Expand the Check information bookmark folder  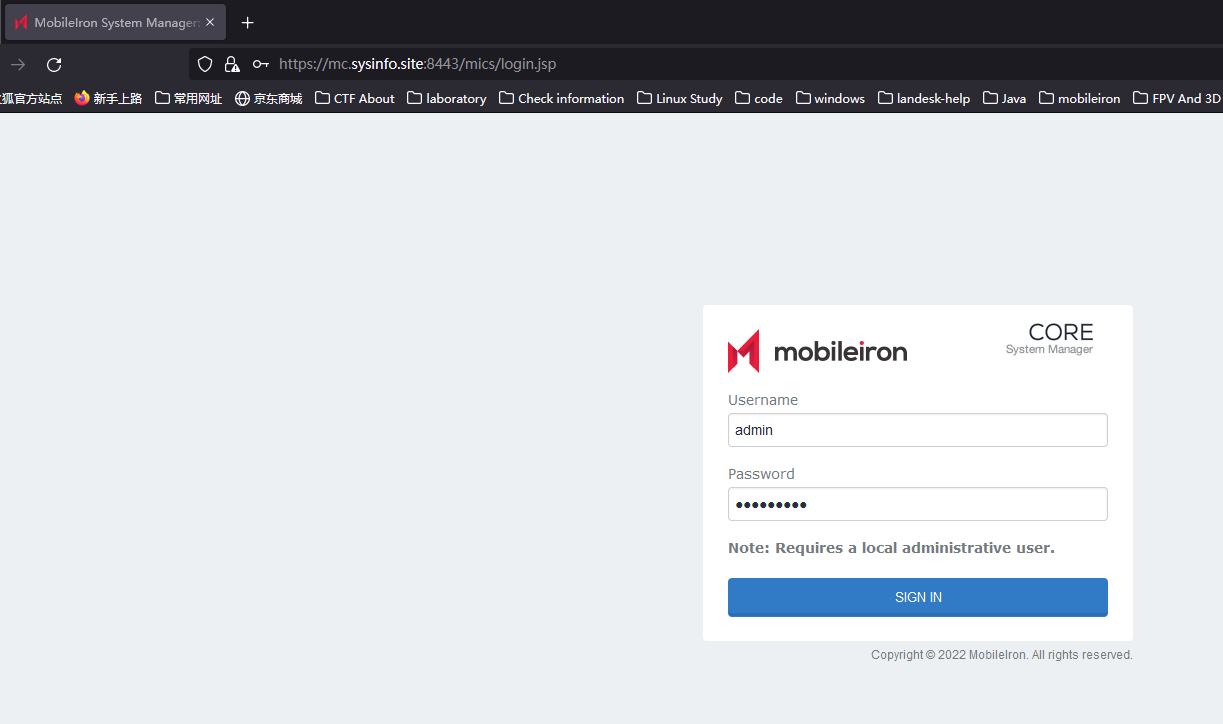561,98
